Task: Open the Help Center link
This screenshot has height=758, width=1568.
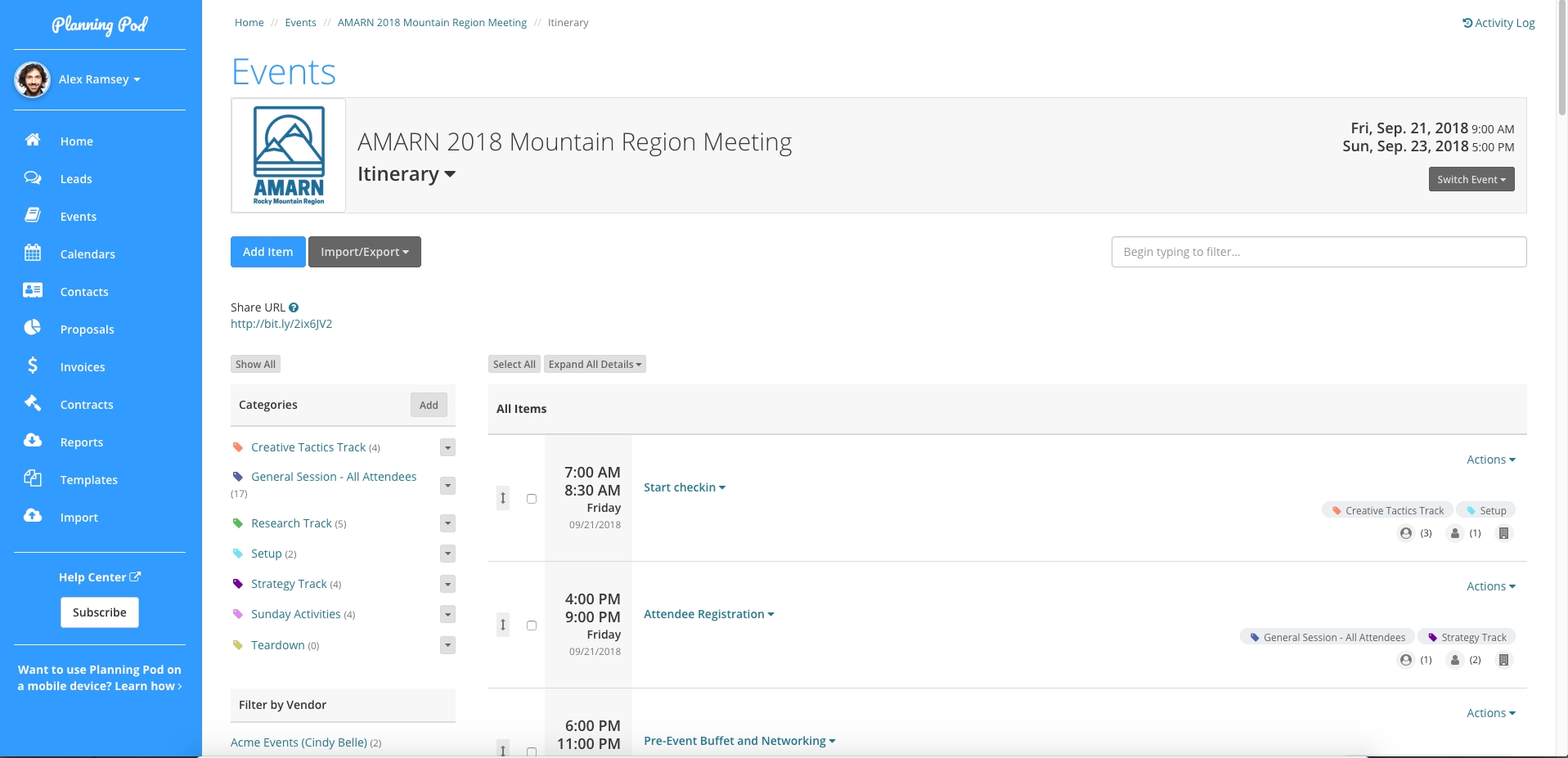Action: [100, 577]
